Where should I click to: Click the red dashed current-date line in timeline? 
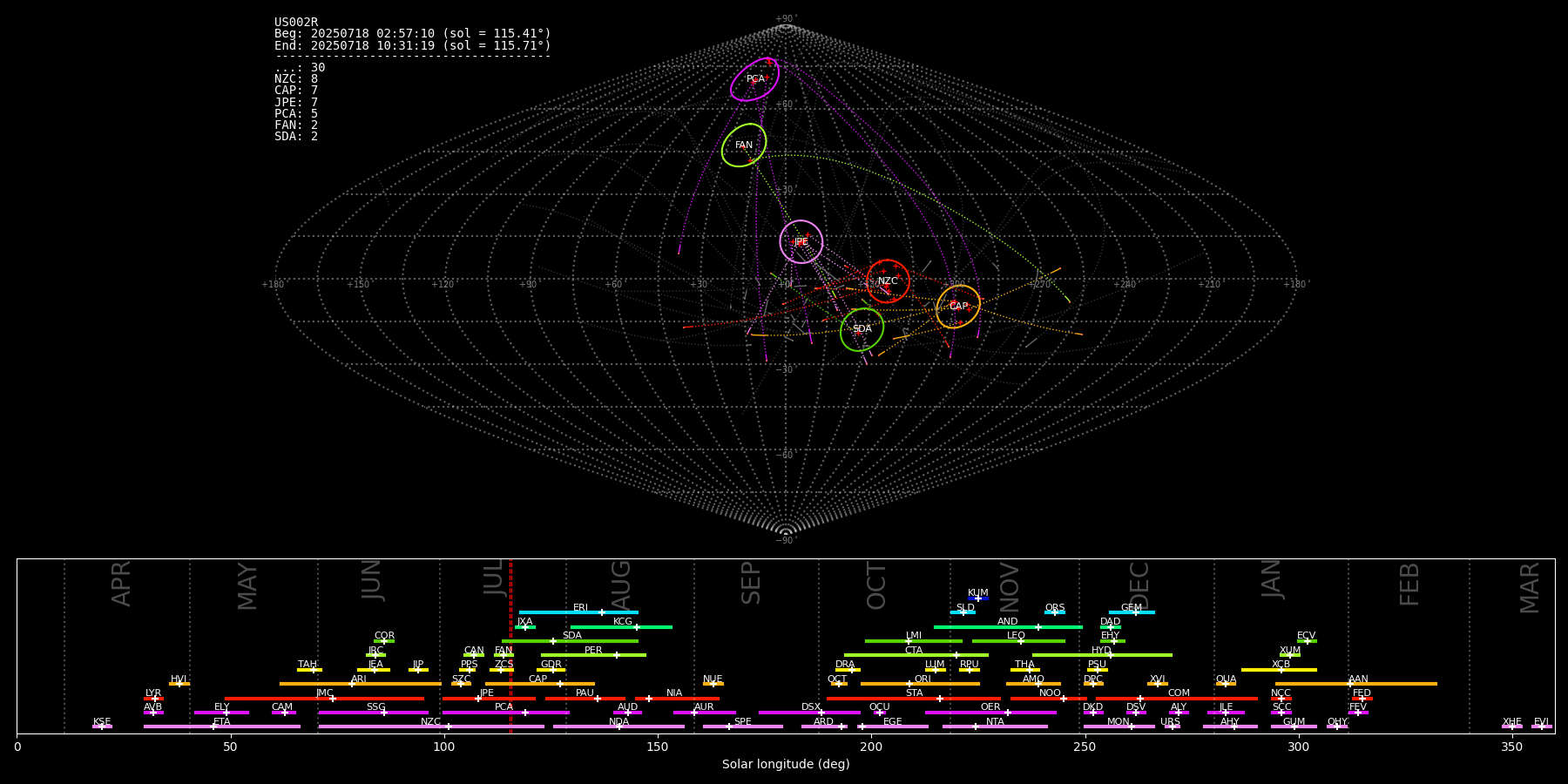pyautogui.click(x=510, y=645)
